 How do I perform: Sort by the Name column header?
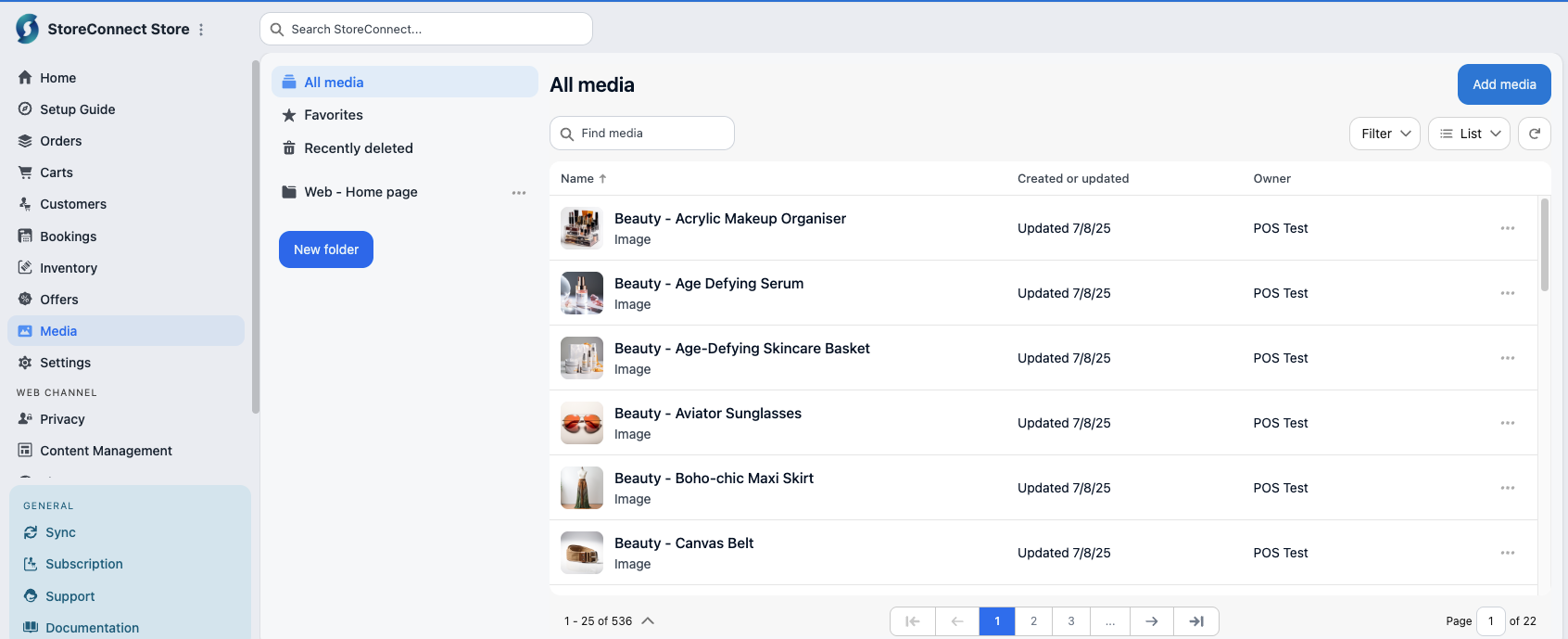tap(584, 179)
